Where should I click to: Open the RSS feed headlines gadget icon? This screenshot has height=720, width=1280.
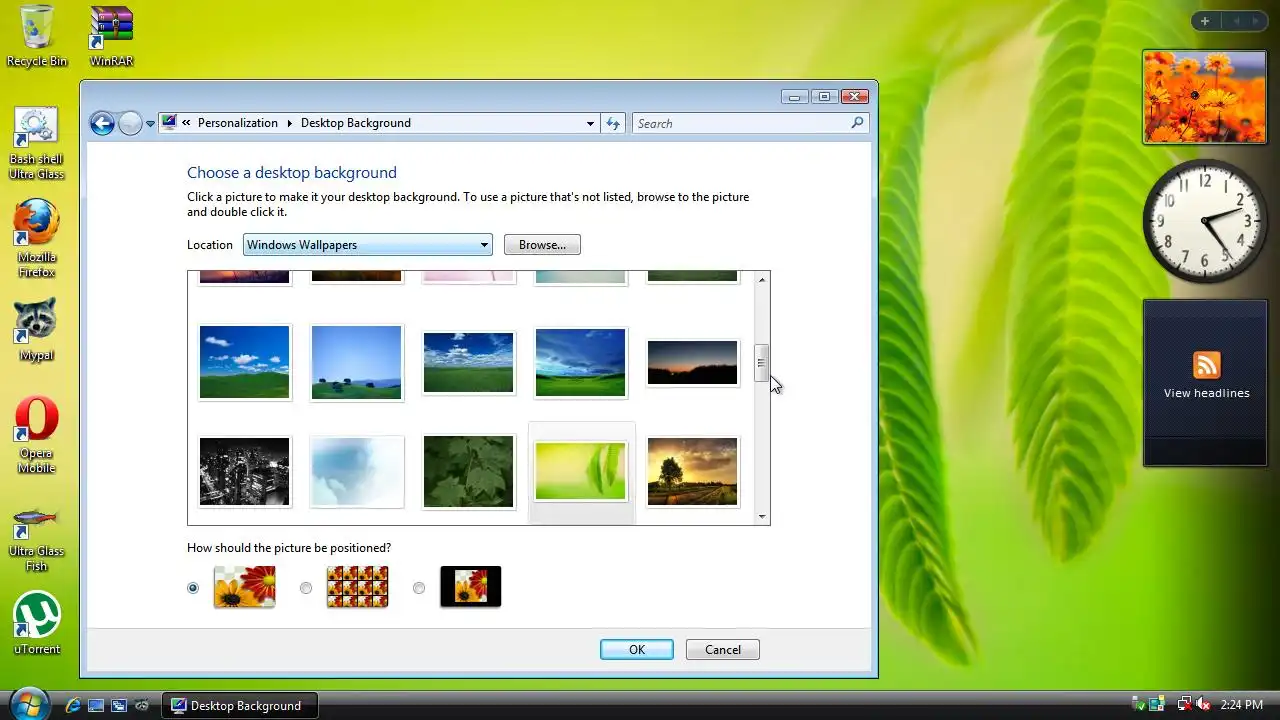[x=1207, y=365]
